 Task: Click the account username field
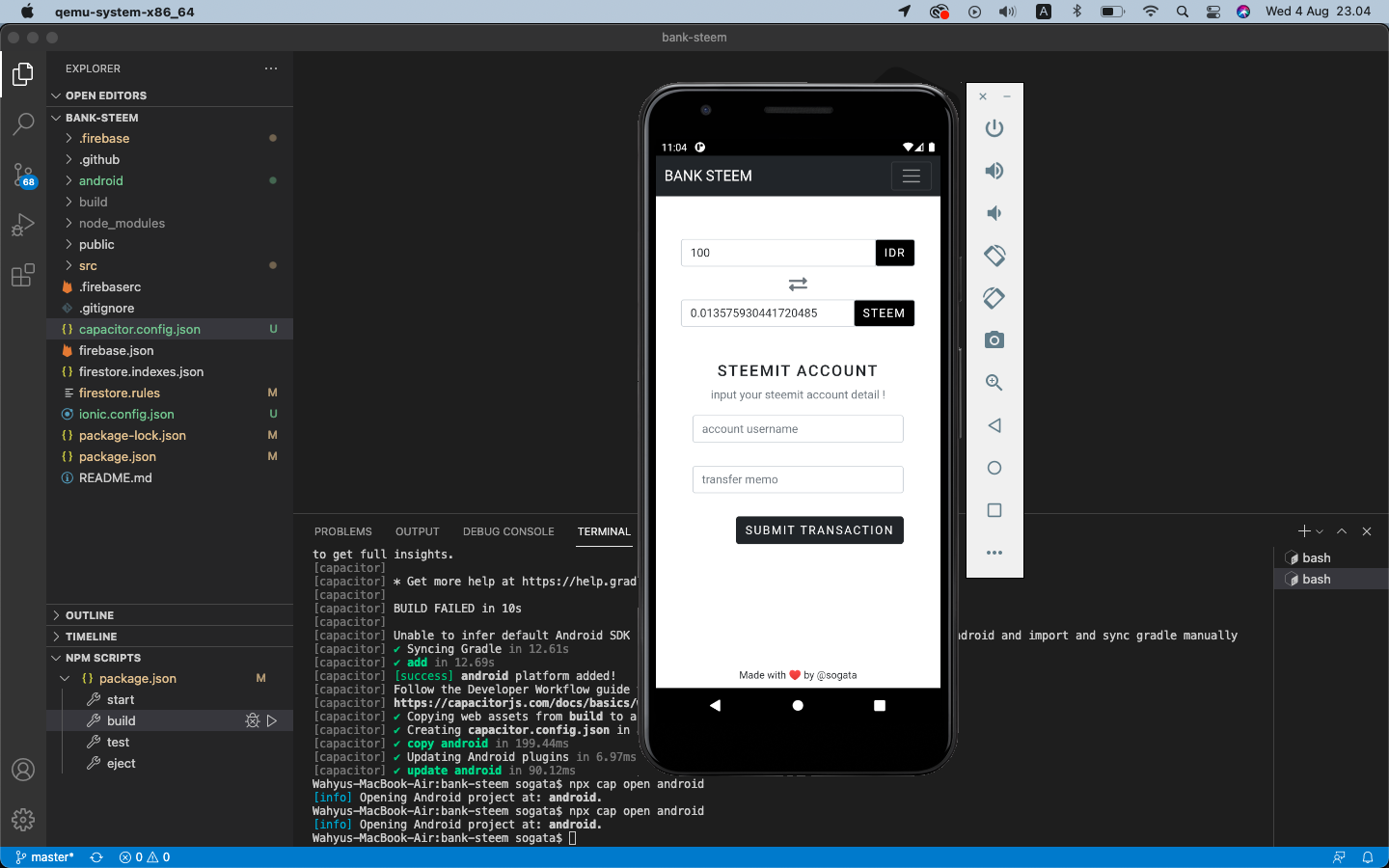pos(798,429)
